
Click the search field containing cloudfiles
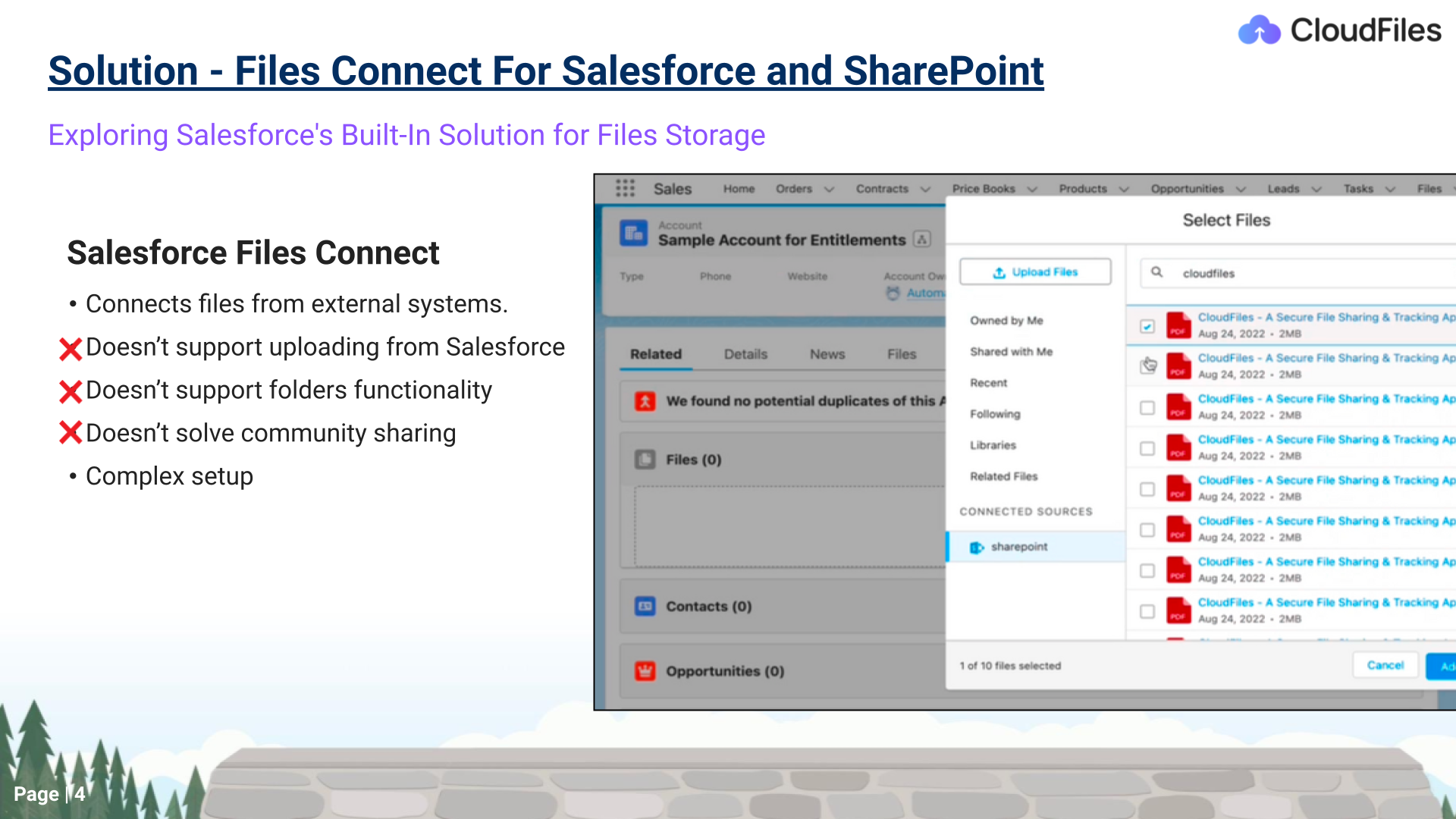(x=1298, y=273)
